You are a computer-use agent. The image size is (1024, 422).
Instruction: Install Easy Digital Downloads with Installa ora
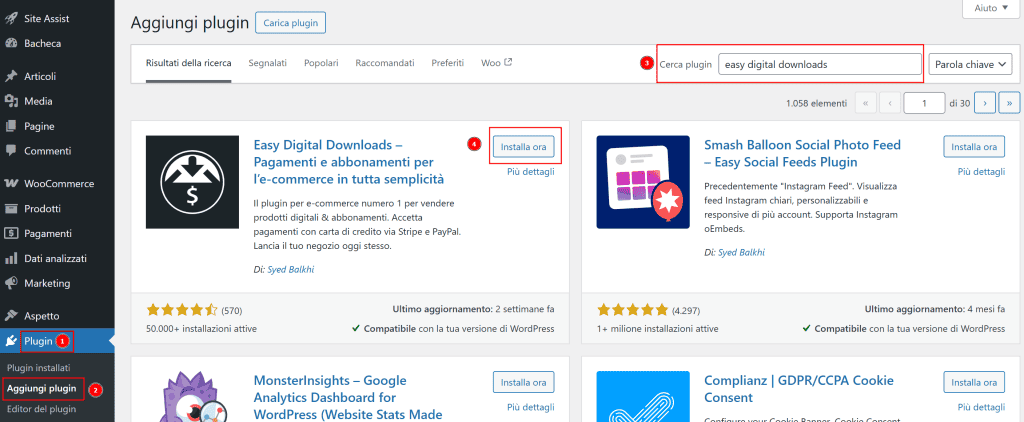tap(523, 147)
